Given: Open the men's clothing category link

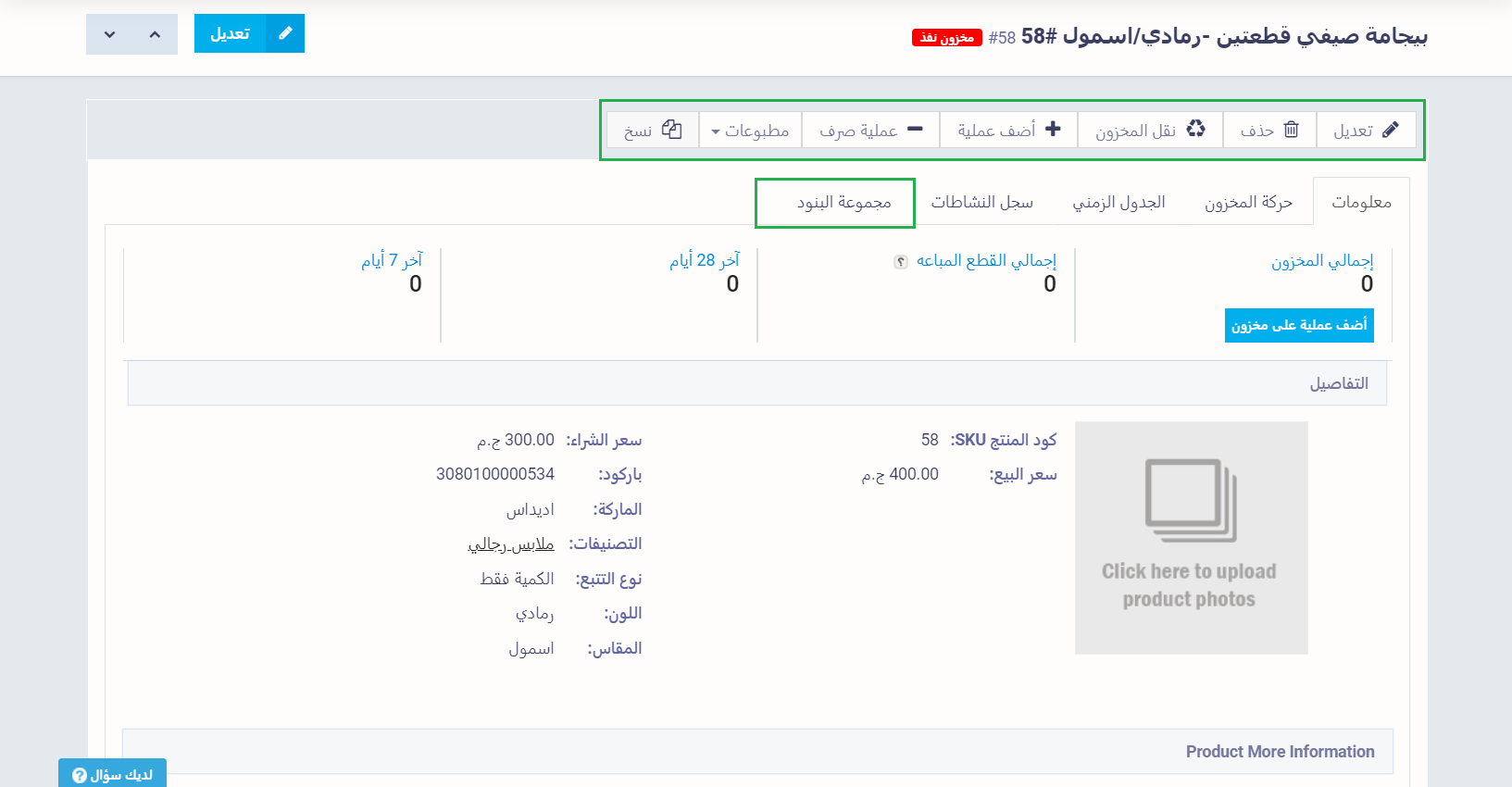Looking at the screenshot, I should point(511,544).
